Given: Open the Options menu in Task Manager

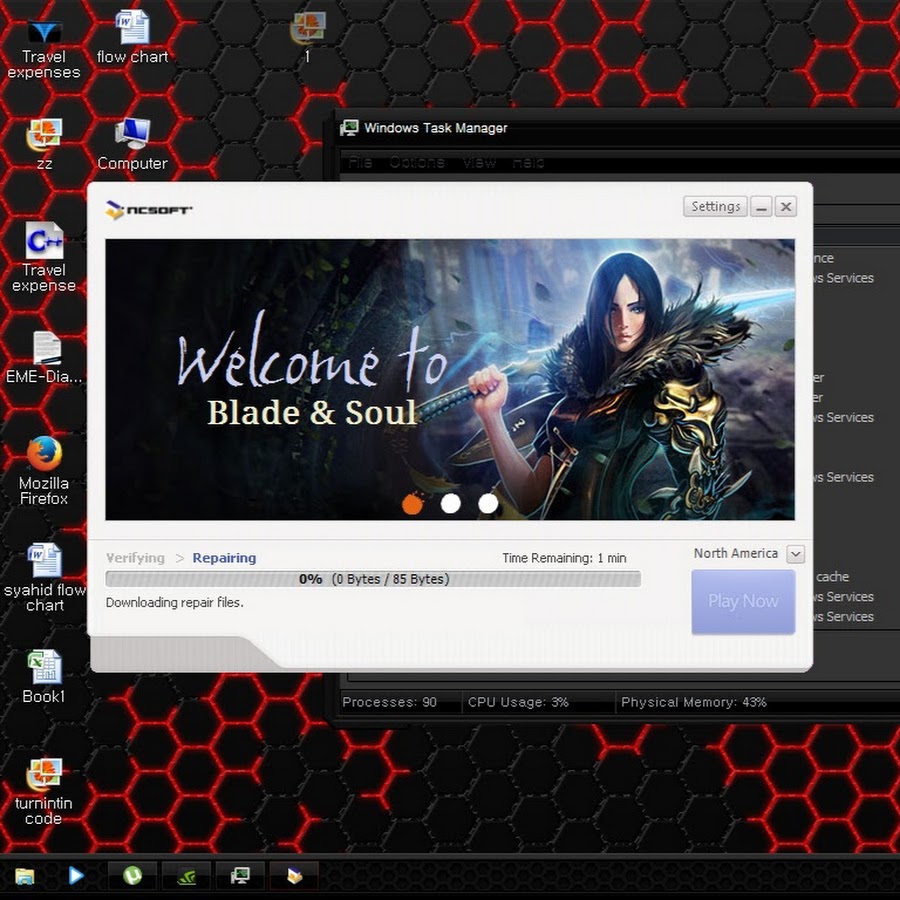Looking at the screenshot, I should (x=417, y=162).
